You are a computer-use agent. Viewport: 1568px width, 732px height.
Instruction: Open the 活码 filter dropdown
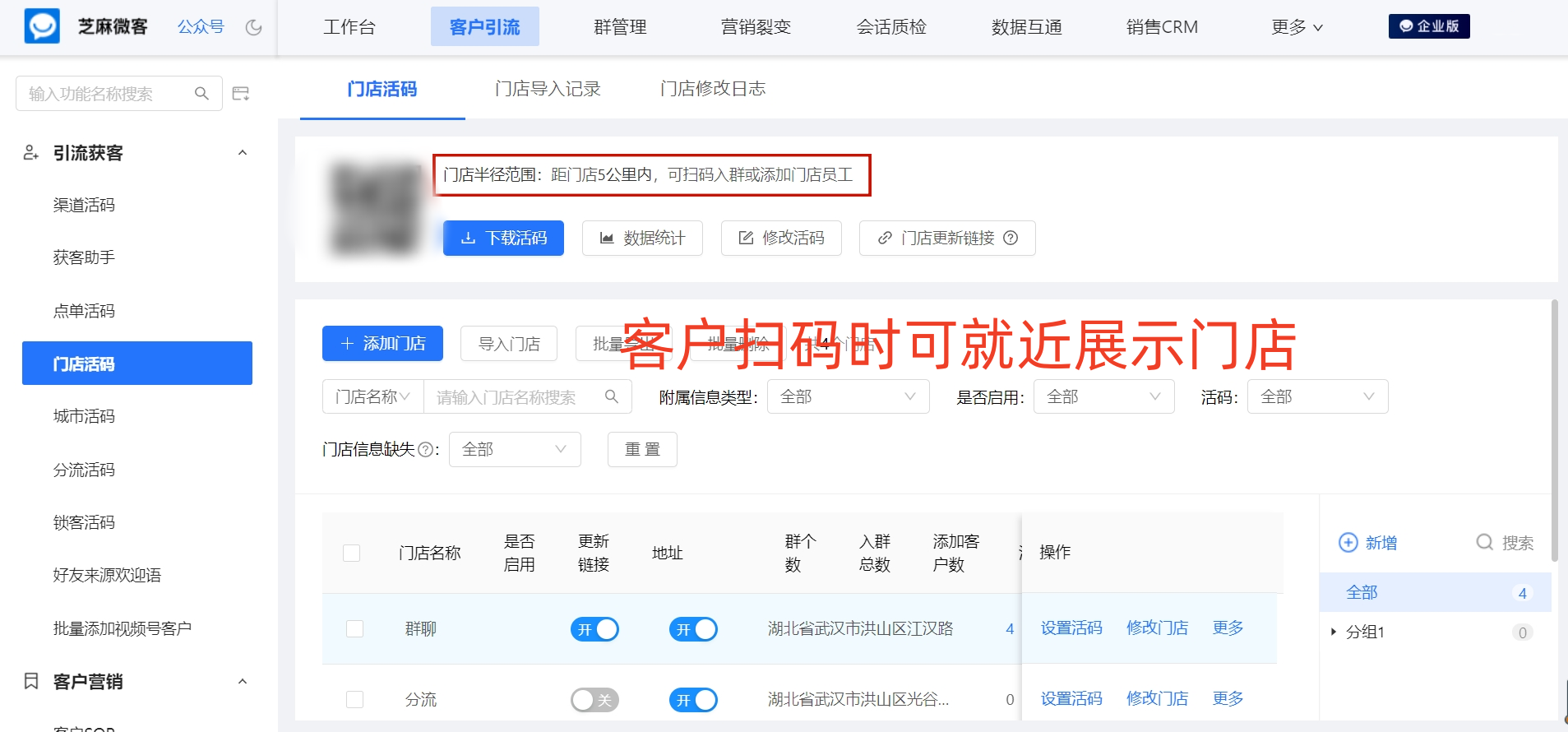pyautogui.click(x=1317, y=396)
